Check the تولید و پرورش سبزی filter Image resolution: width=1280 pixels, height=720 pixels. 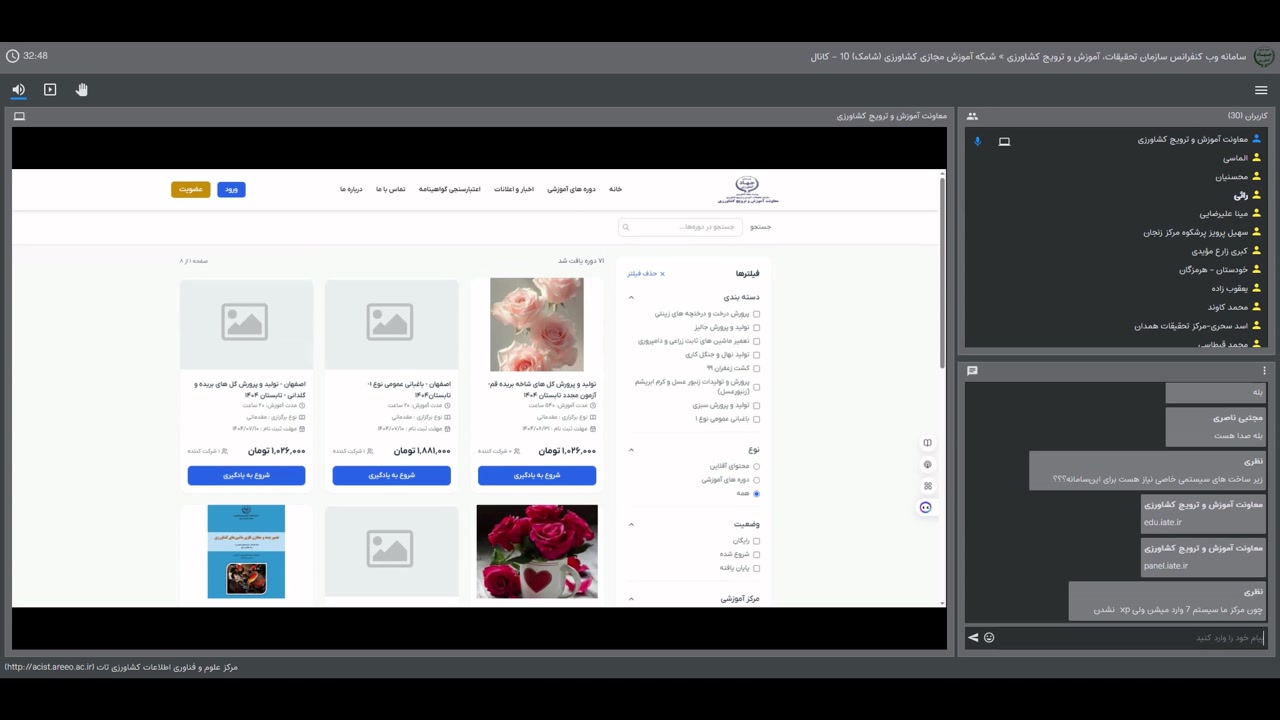(756, 406)
